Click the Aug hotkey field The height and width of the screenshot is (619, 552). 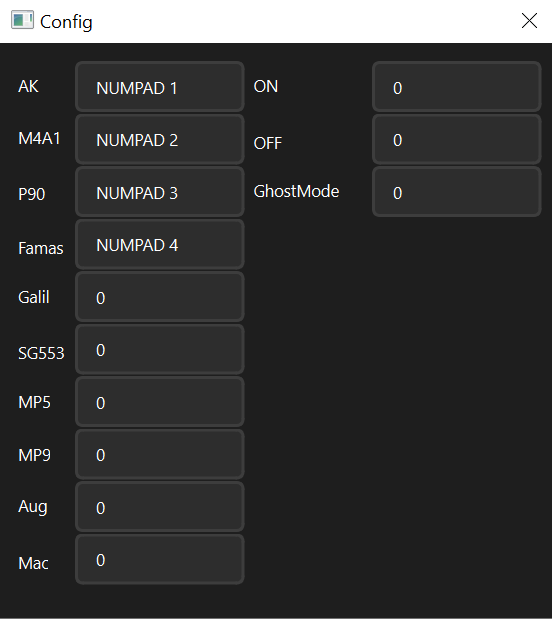pos(160,507)
